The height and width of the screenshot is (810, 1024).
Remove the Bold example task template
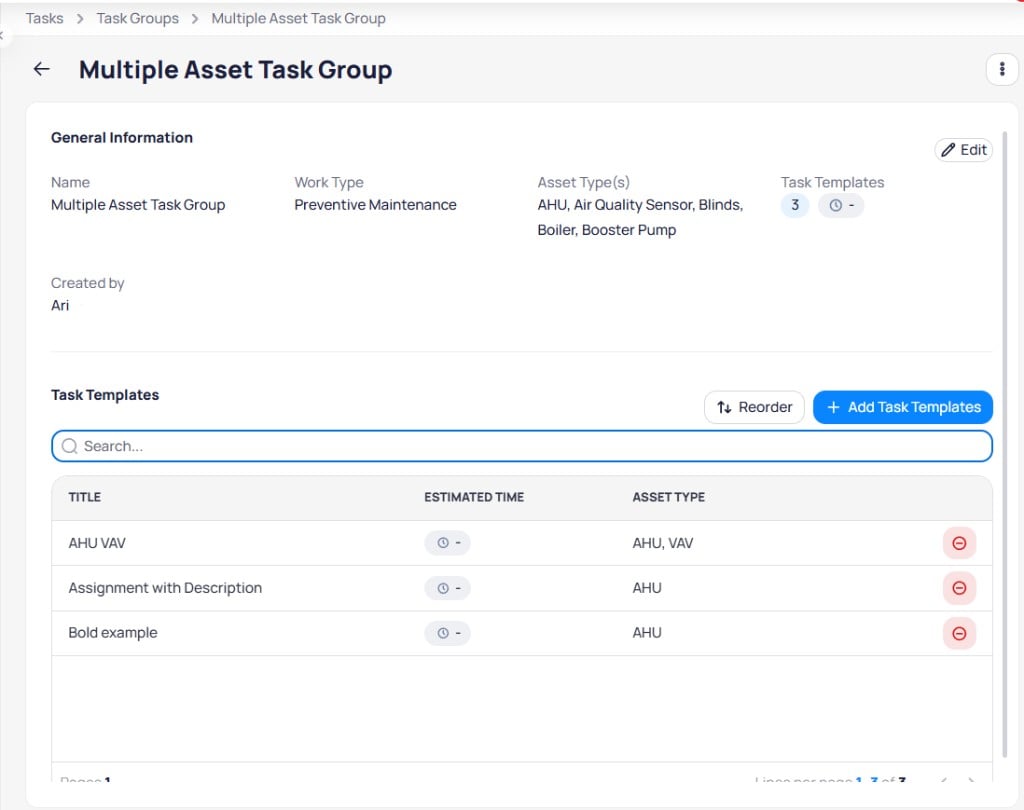tap(959, 633)
